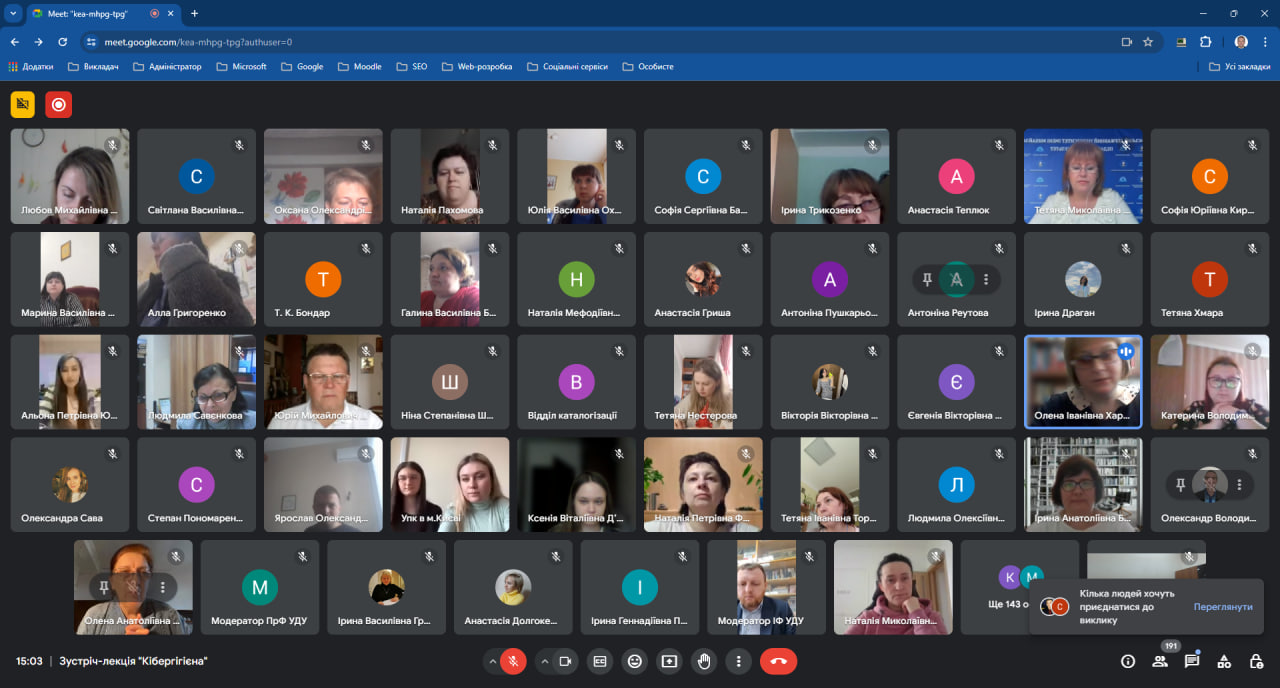Open the meeting details info icon

point(1128,661)
